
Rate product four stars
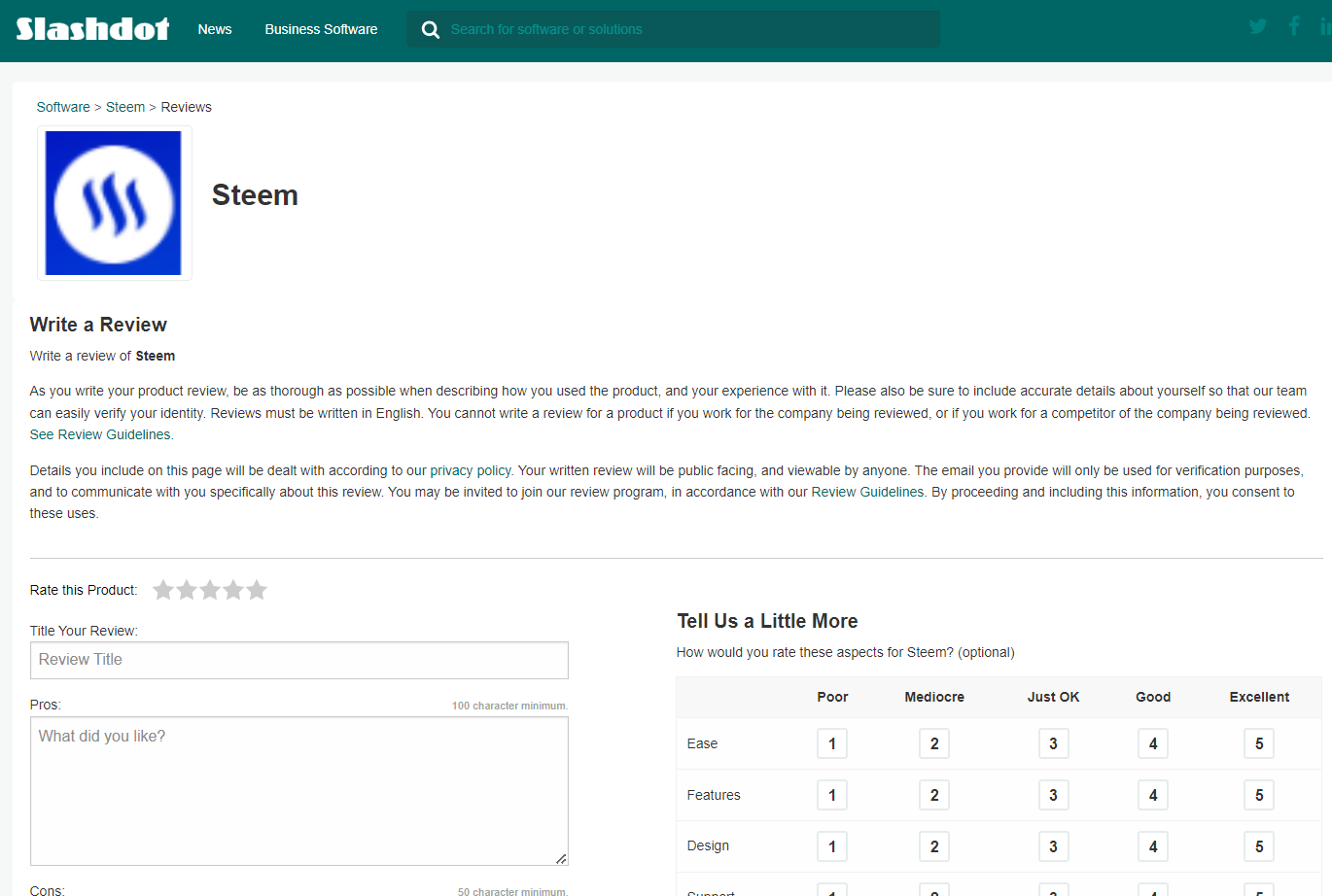[233, 590]
